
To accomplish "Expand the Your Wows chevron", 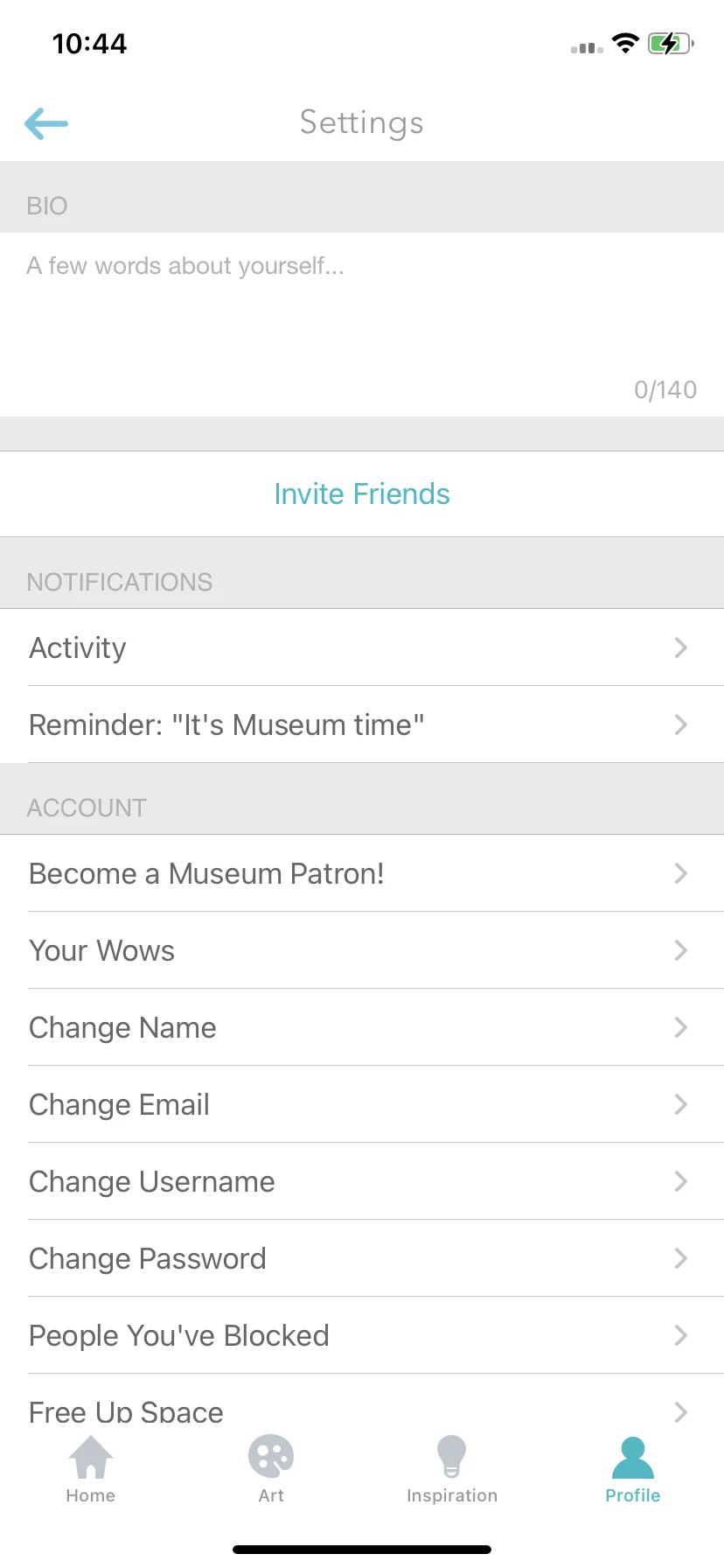I will tap(681, 950).
